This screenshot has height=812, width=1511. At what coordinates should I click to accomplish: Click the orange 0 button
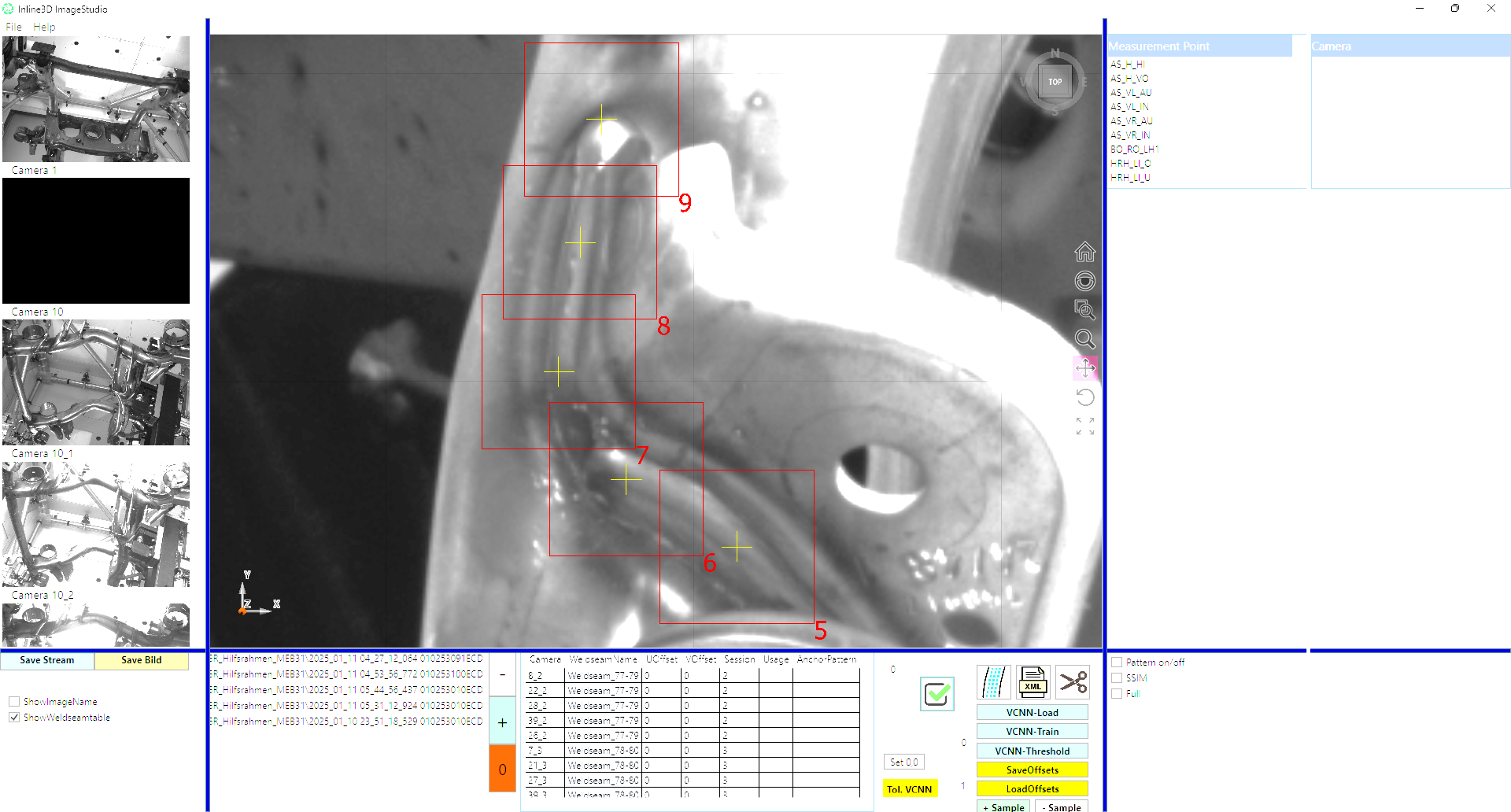tap(502, 769)
